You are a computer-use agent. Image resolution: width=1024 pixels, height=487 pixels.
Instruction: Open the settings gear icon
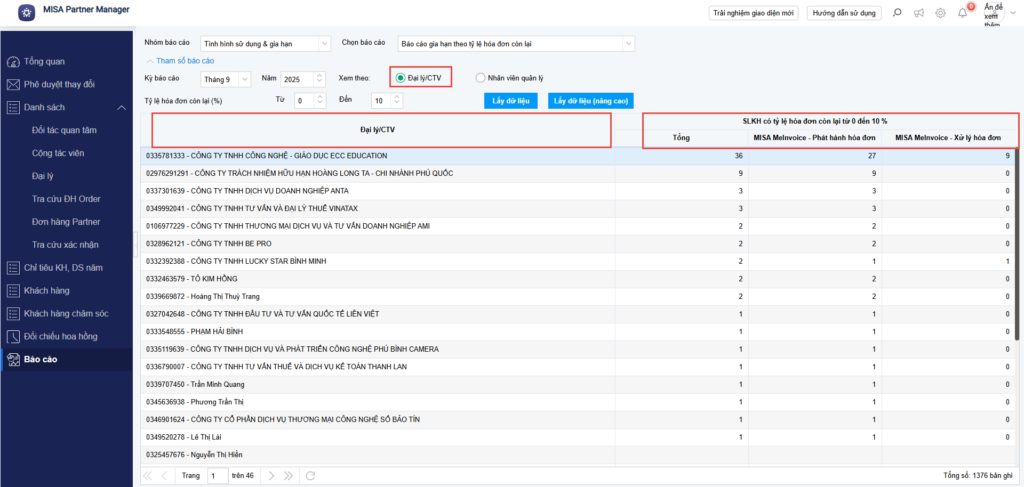pos(940,13)
